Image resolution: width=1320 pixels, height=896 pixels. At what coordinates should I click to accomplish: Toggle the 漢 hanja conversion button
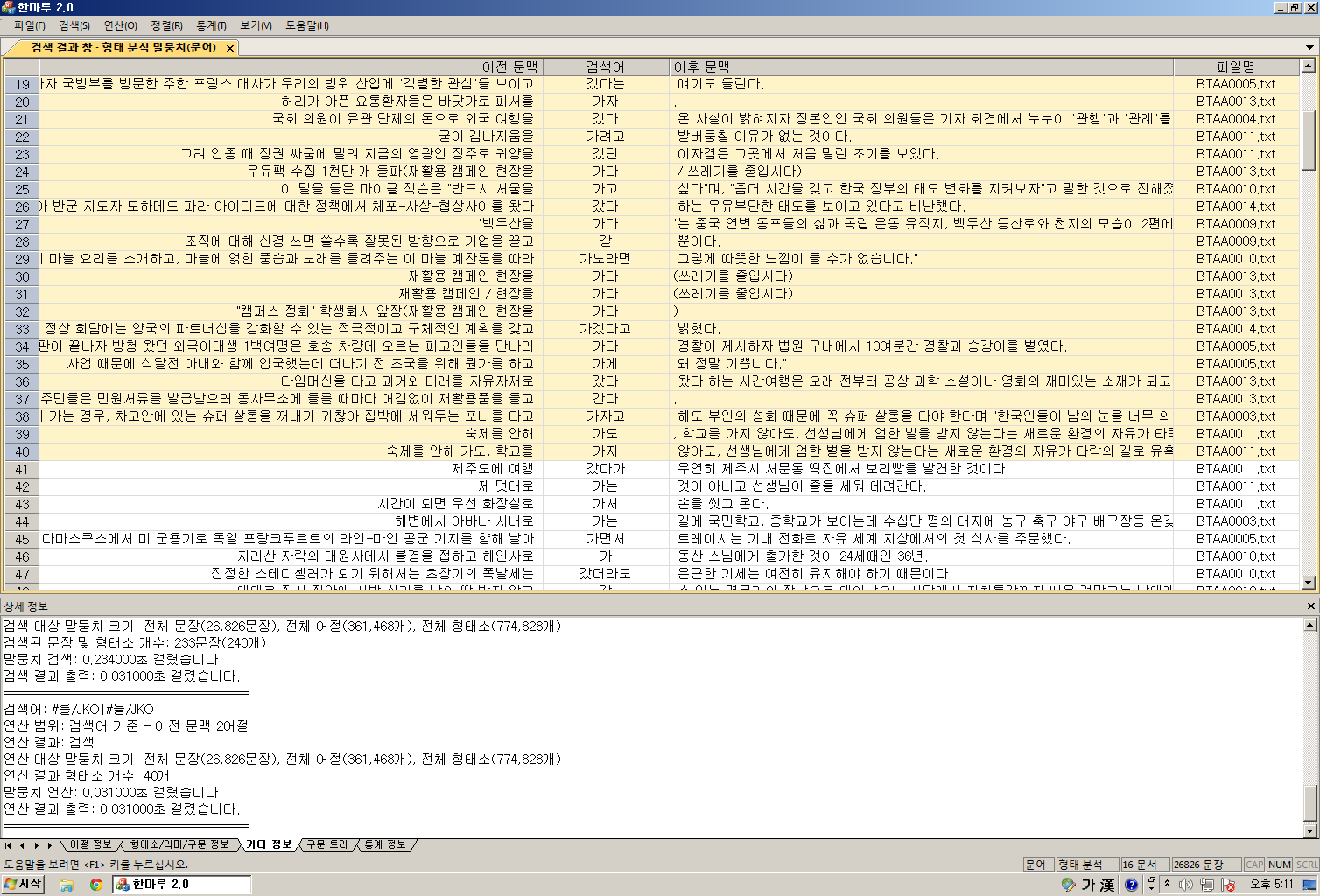[1107, 885]
